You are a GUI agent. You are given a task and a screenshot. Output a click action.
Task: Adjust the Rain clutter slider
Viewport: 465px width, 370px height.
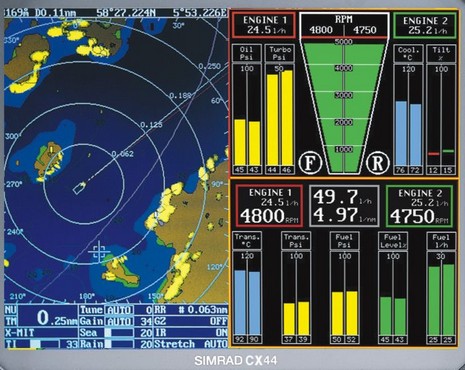coord(119,344)
